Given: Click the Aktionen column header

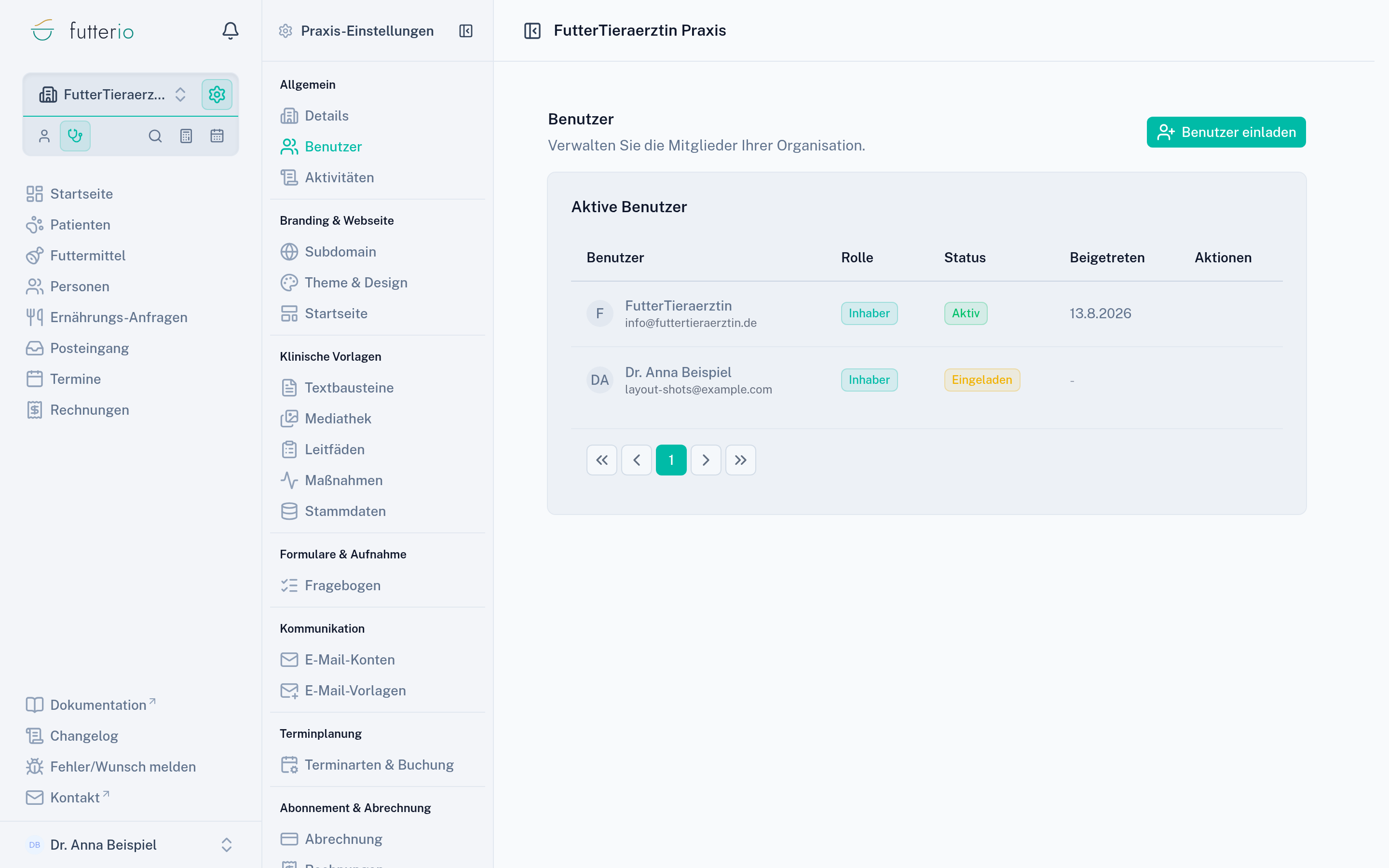Looking at the screenshot, I should click(1223, 258).
